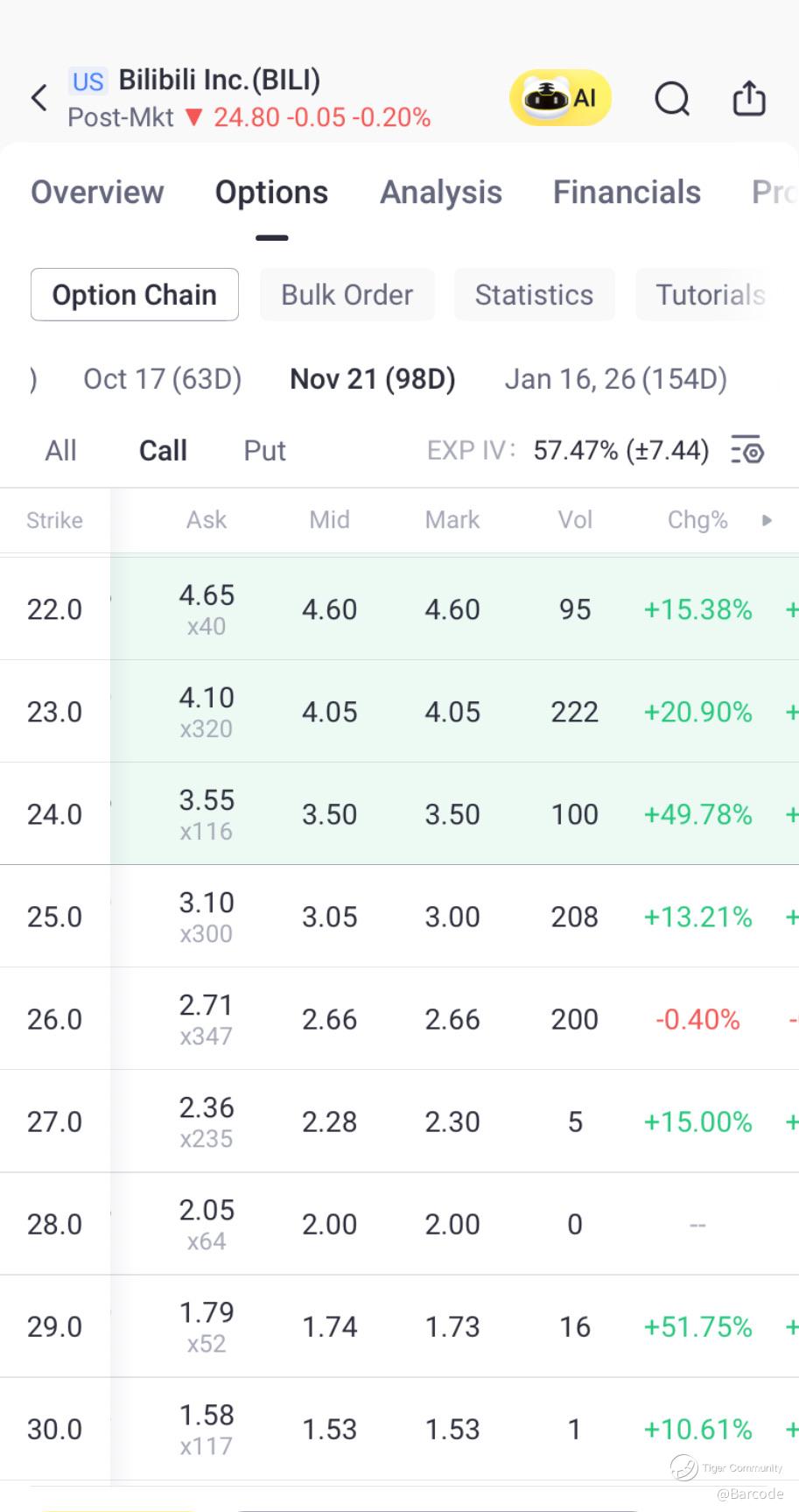Tap the red post-market down triangle
Screen dimensions: 799x1512
pyautogui.click(x=194, y=117)
